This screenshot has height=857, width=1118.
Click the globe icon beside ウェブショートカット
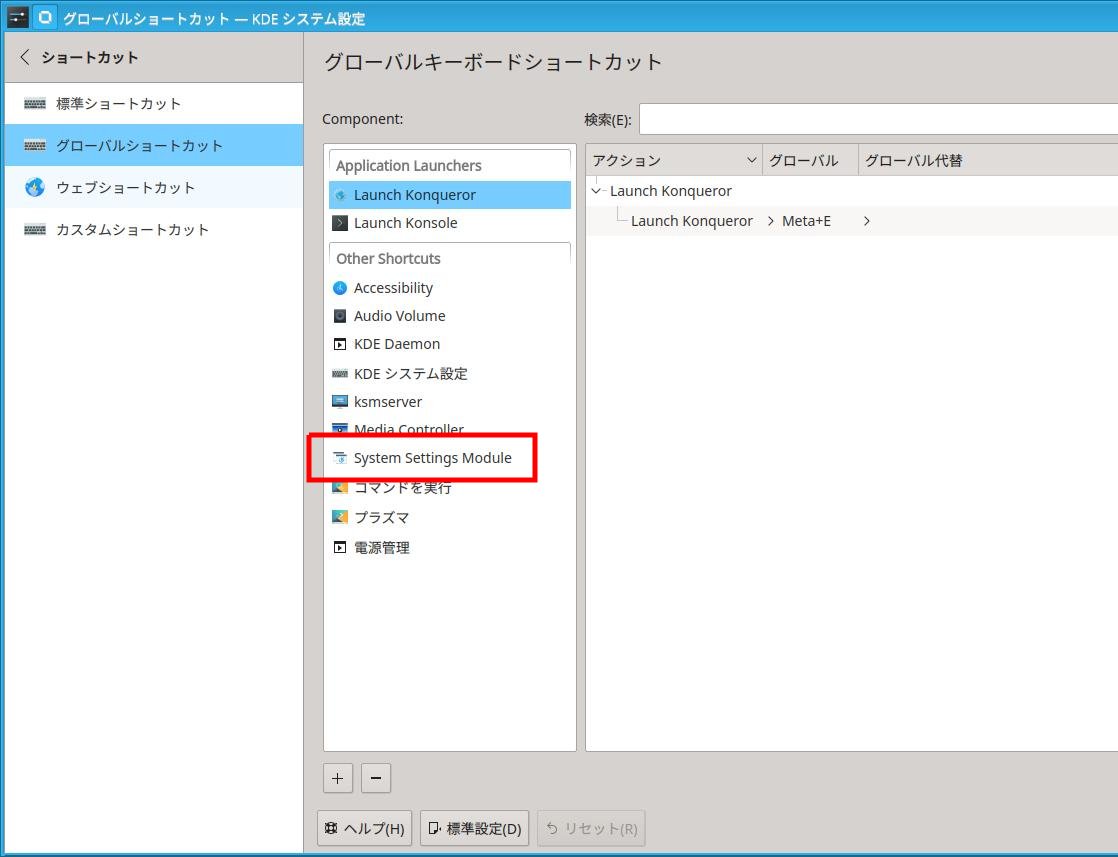(34, 188)
